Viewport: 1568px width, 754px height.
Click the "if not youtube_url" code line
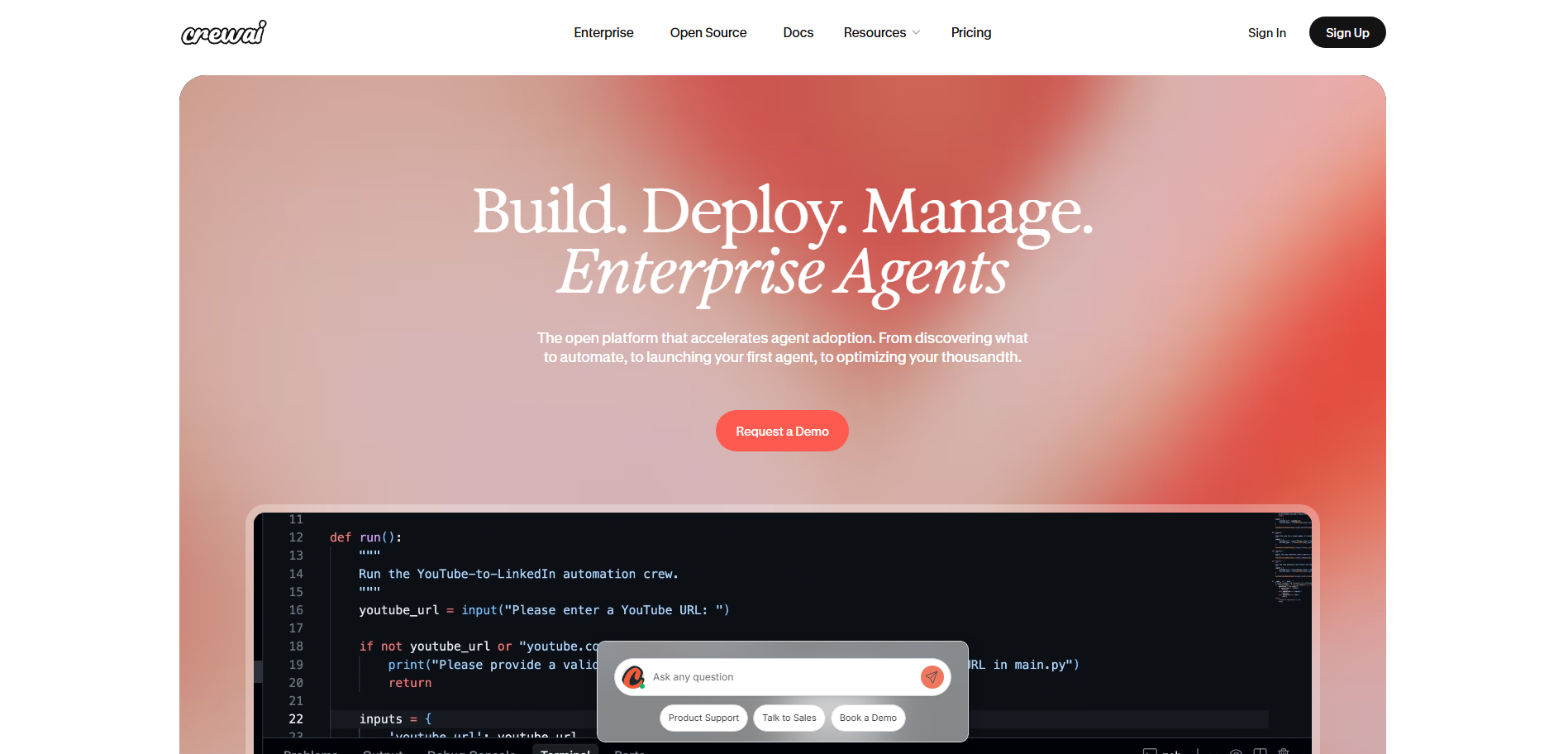(x=478, y=647)
